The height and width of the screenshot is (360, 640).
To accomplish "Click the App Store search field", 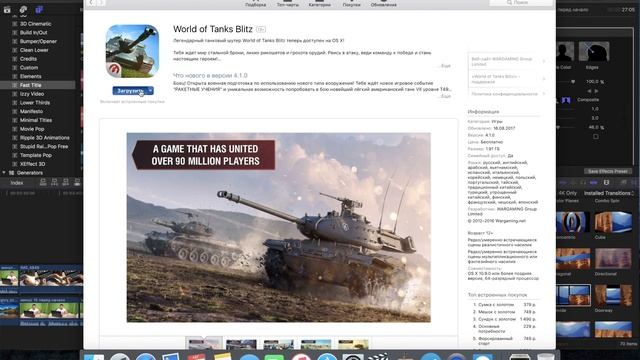I will click(x=521, y=2).
